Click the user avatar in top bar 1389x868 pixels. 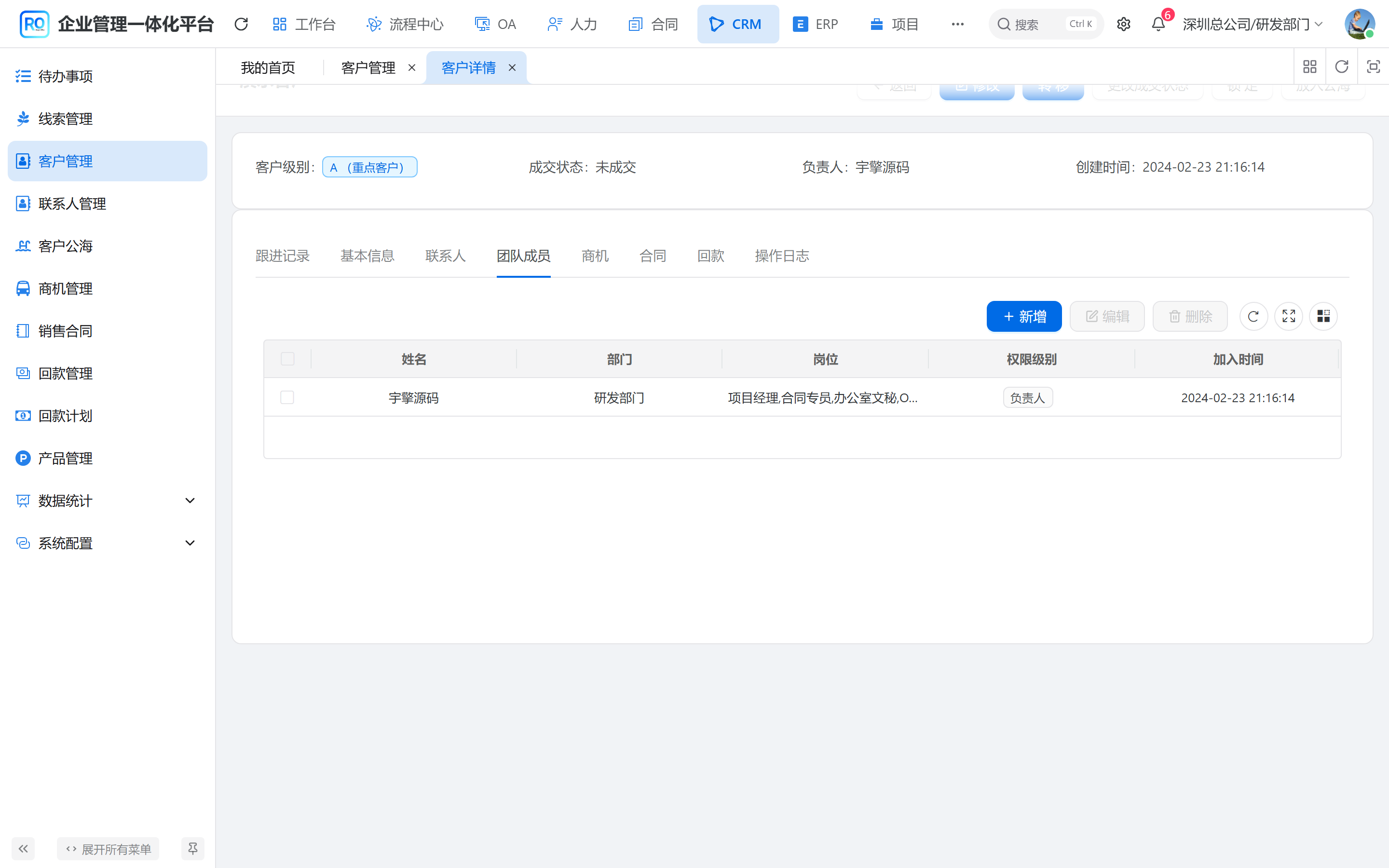pyautogui.click(x=1359, y=24)
